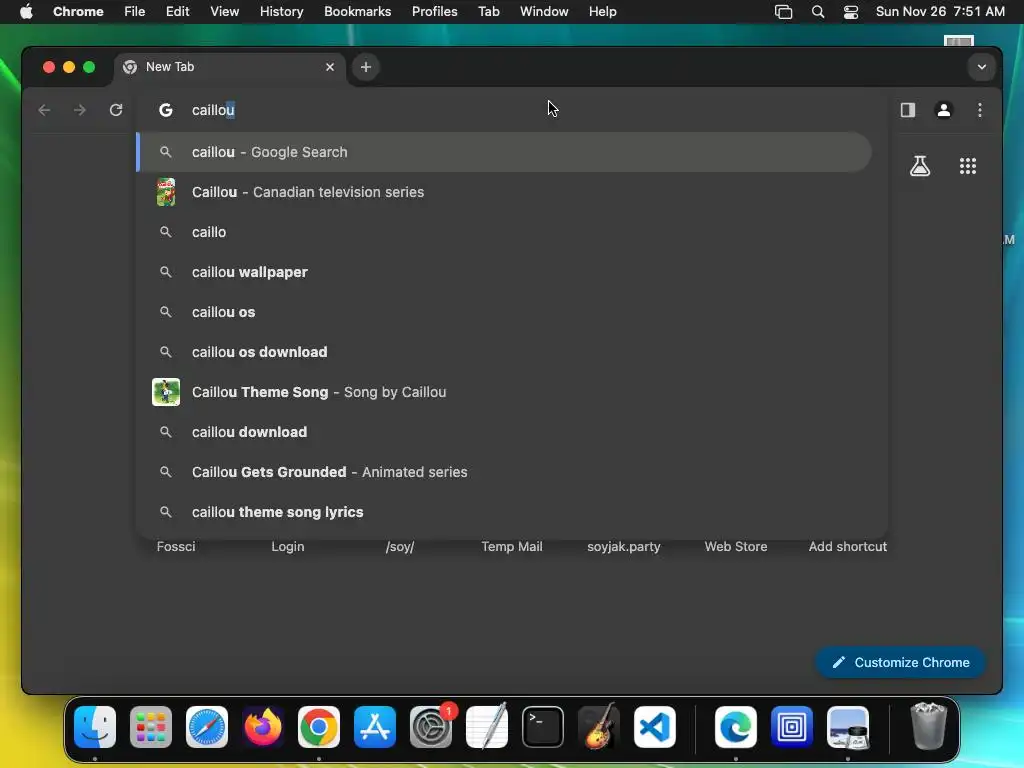Open the Profiles menu
The height and width of the screenshot is (768, 1024).
click(x=434, y=12)
